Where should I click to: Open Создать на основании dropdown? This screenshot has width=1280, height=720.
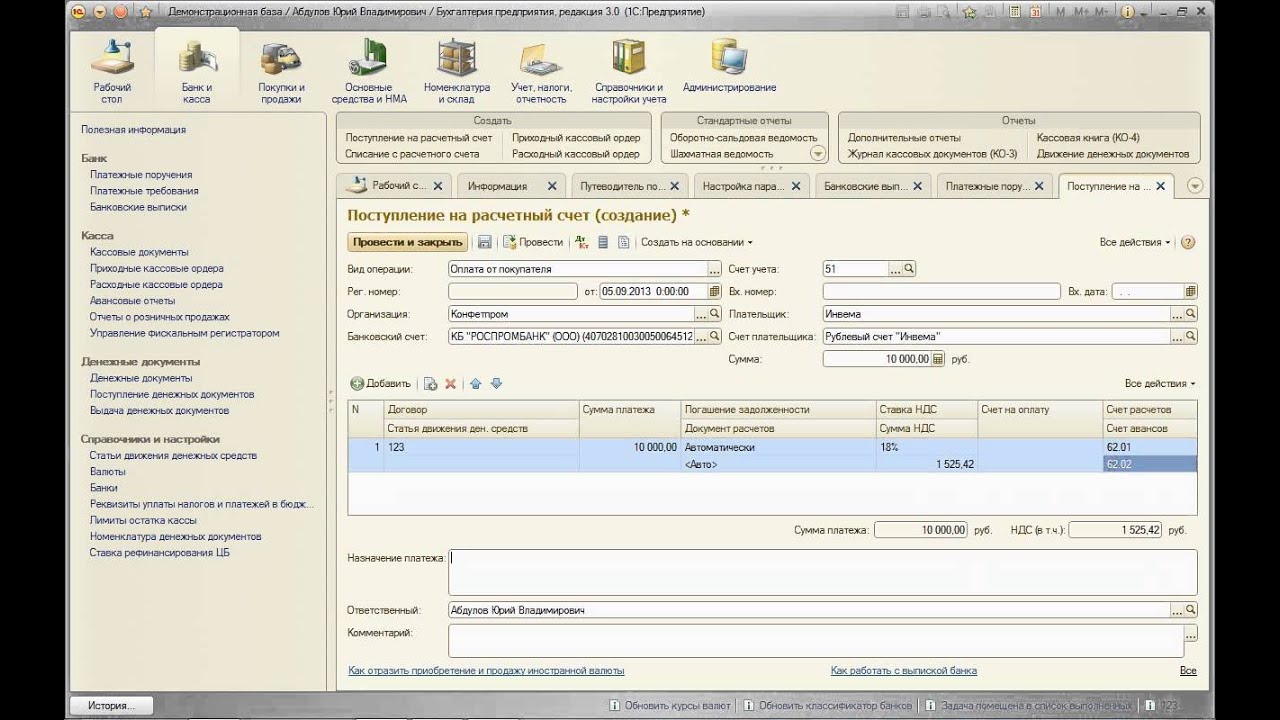tap(697, 242)
